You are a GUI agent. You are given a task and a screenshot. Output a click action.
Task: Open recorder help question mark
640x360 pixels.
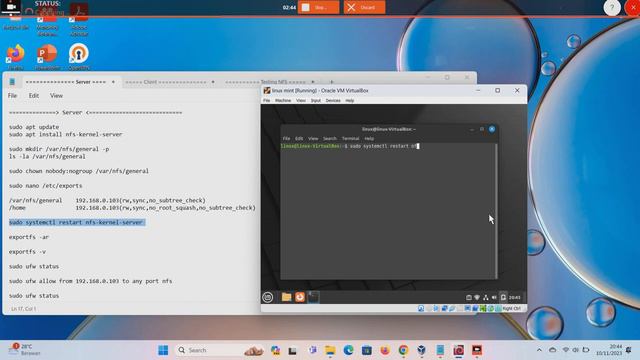(x=612, y=7)
